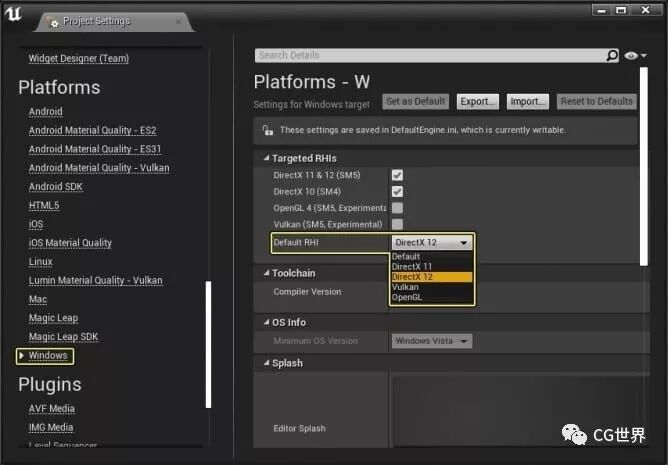Open Lumin Material Quality - Vulkan
Image resolution: width=668 pixels, height=465 pixels.
pos(95,280)
